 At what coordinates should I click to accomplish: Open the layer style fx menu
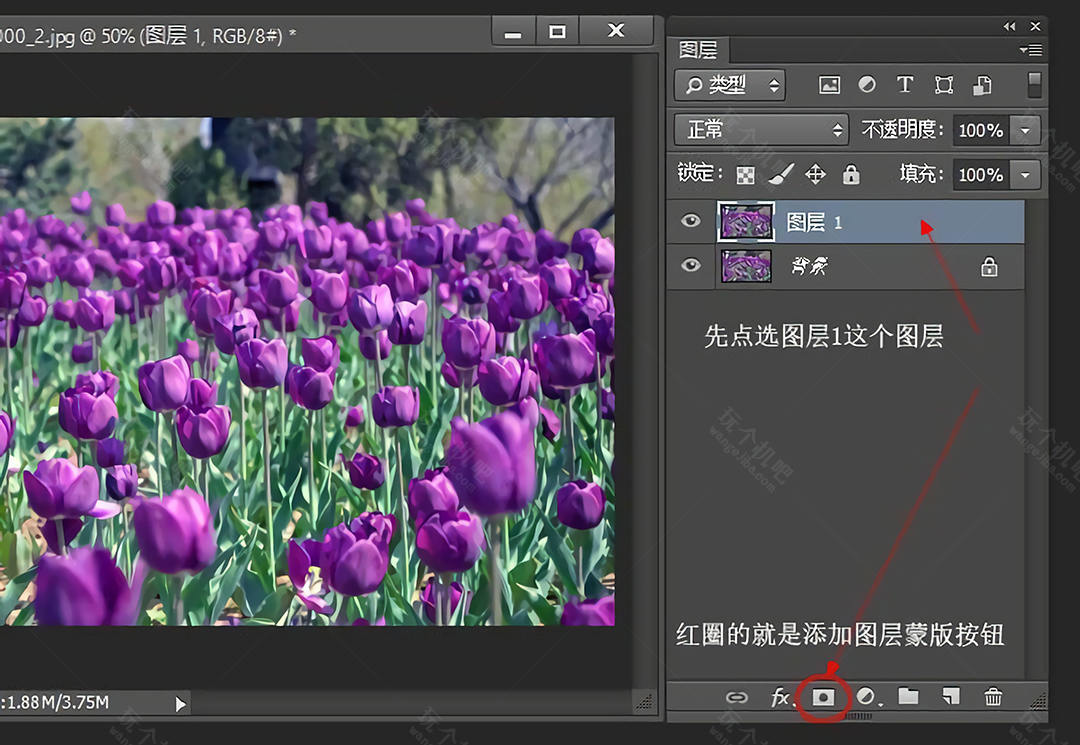[781, 697]
